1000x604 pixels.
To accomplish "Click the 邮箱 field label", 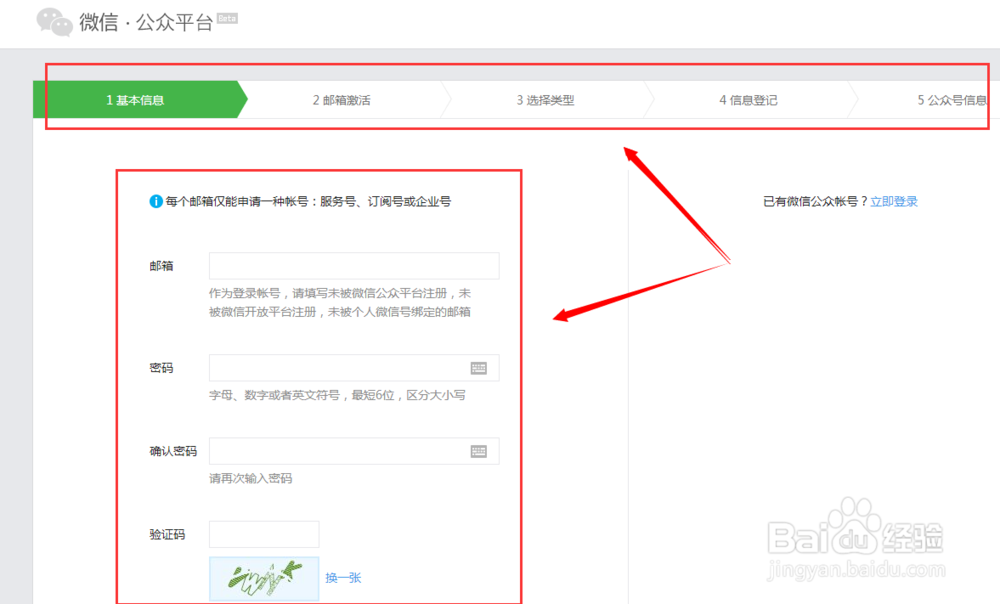I will pos(161,266).
